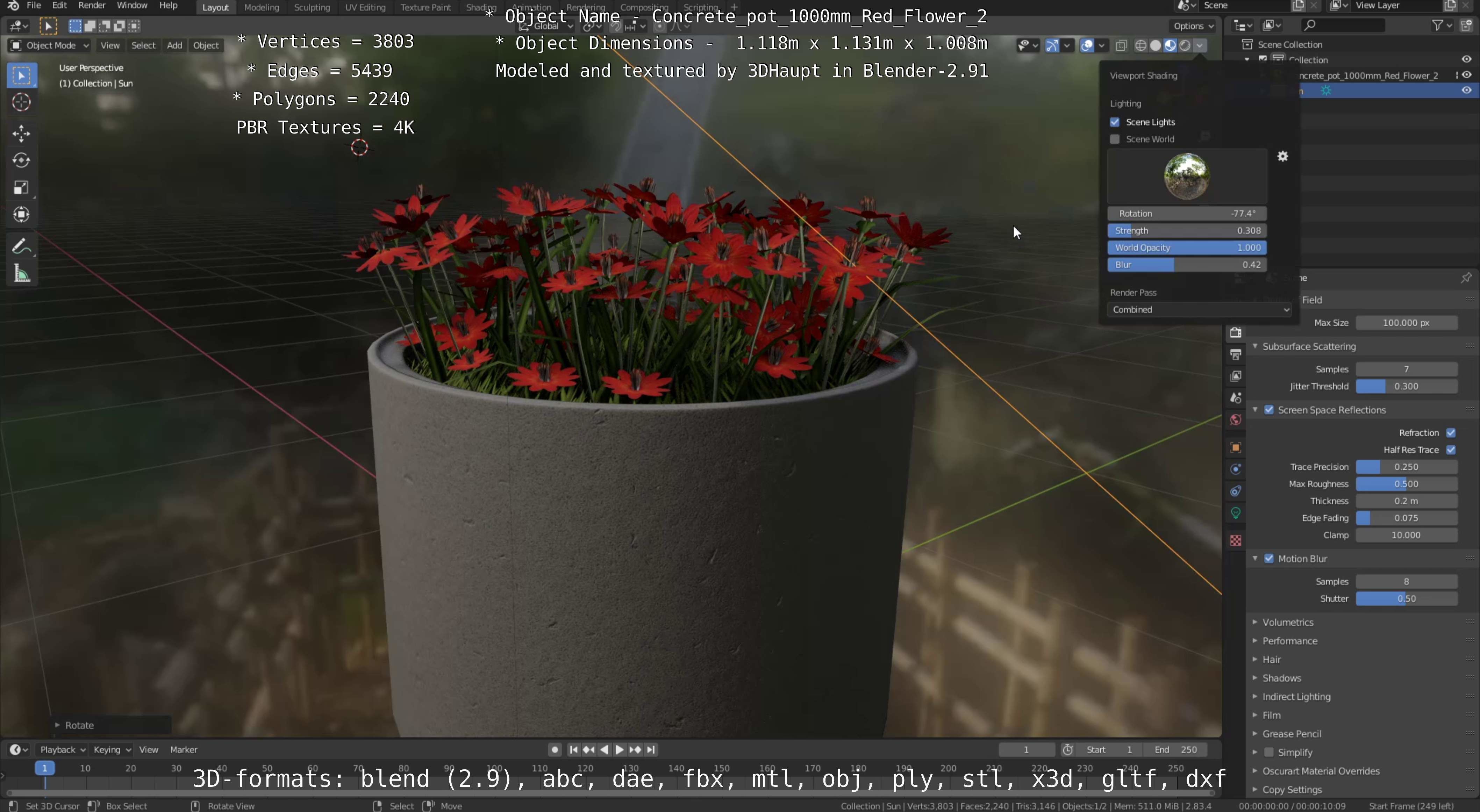This screenshot has width=1480, height=812.
Task: Open Scene properties tab icon
Action: pyautogui.click(x=1236, y=397)
